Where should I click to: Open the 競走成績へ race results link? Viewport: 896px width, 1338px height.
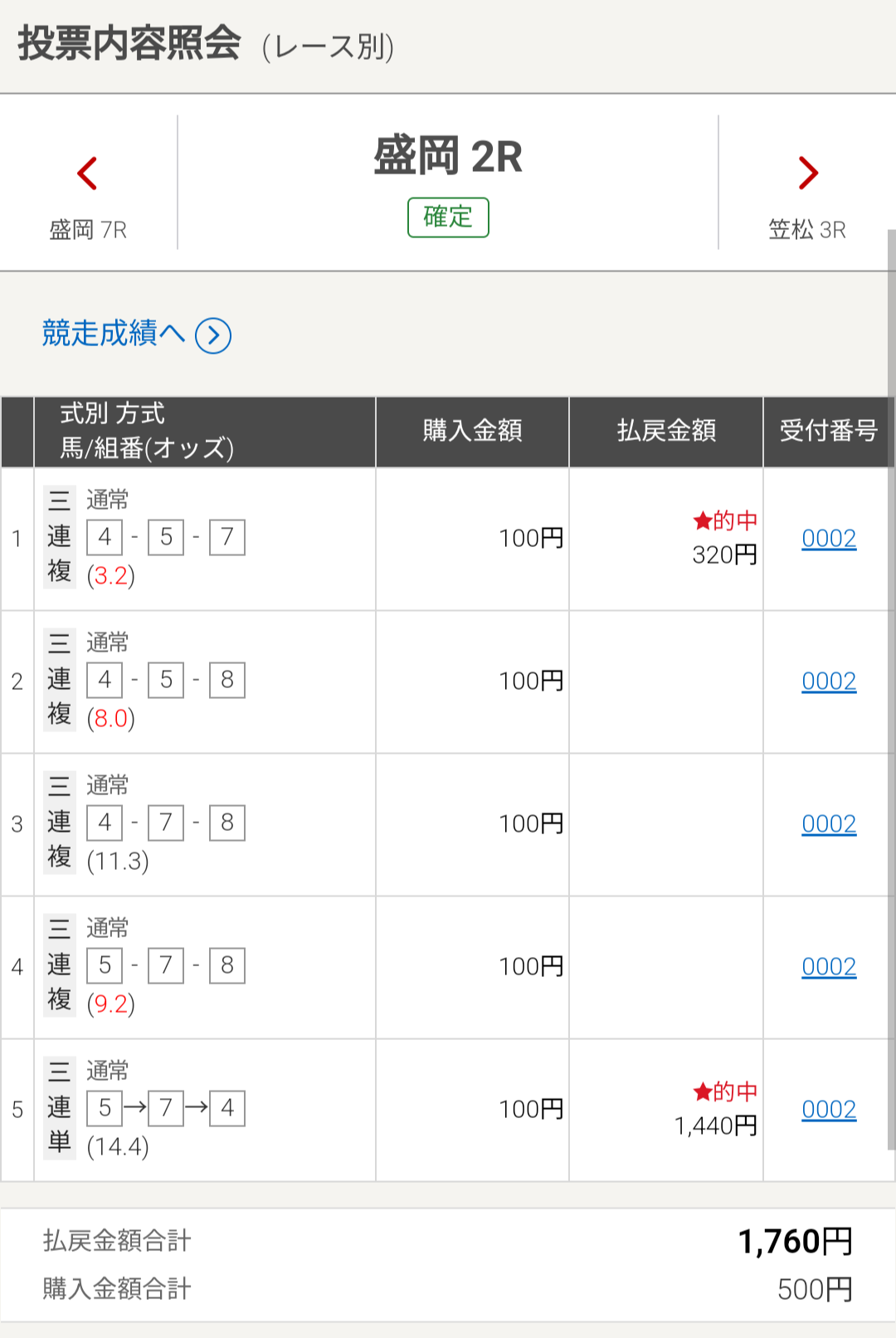(113, 334)
